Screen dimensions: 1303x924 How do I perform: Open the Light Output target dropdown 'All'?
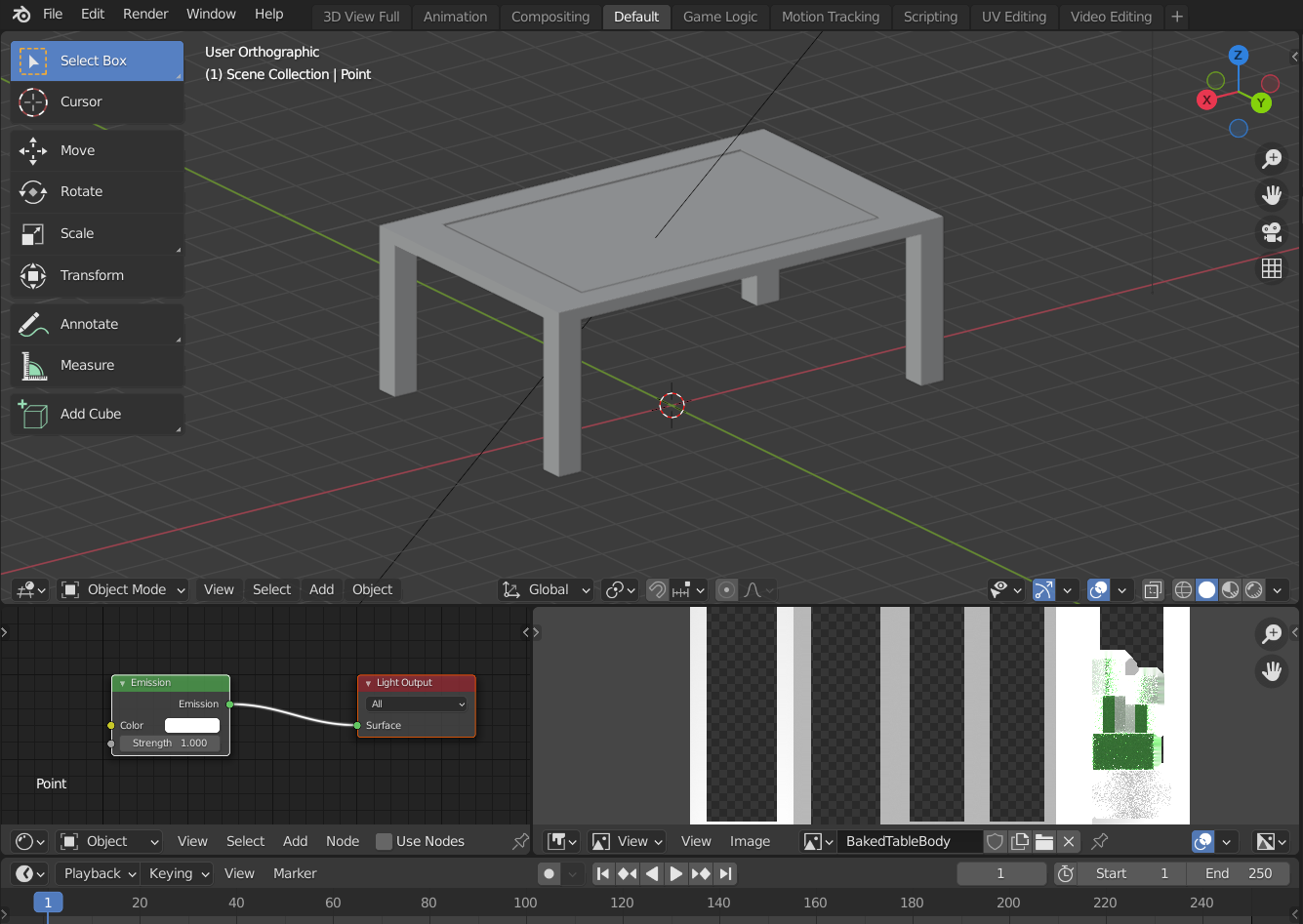pyautogui.click(x=417, y=703)
